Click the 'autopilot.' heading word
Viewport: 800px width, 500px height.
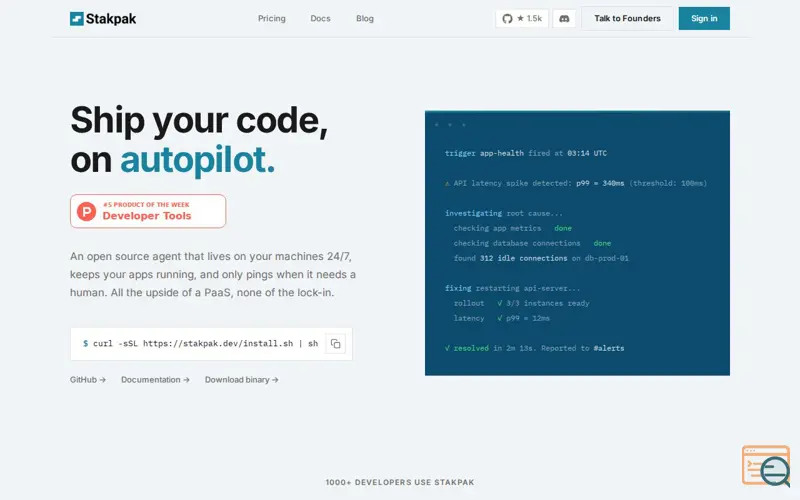(197, 160)
